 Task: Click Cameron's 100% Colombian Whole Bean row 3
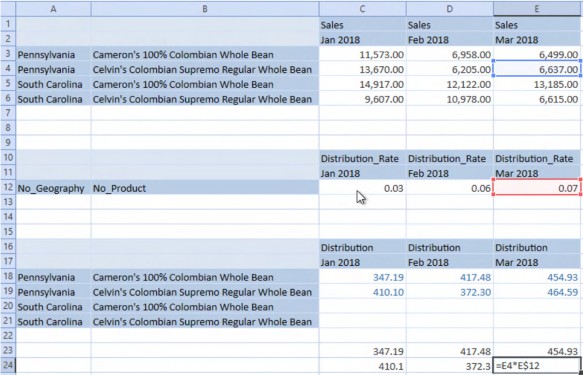204,54
